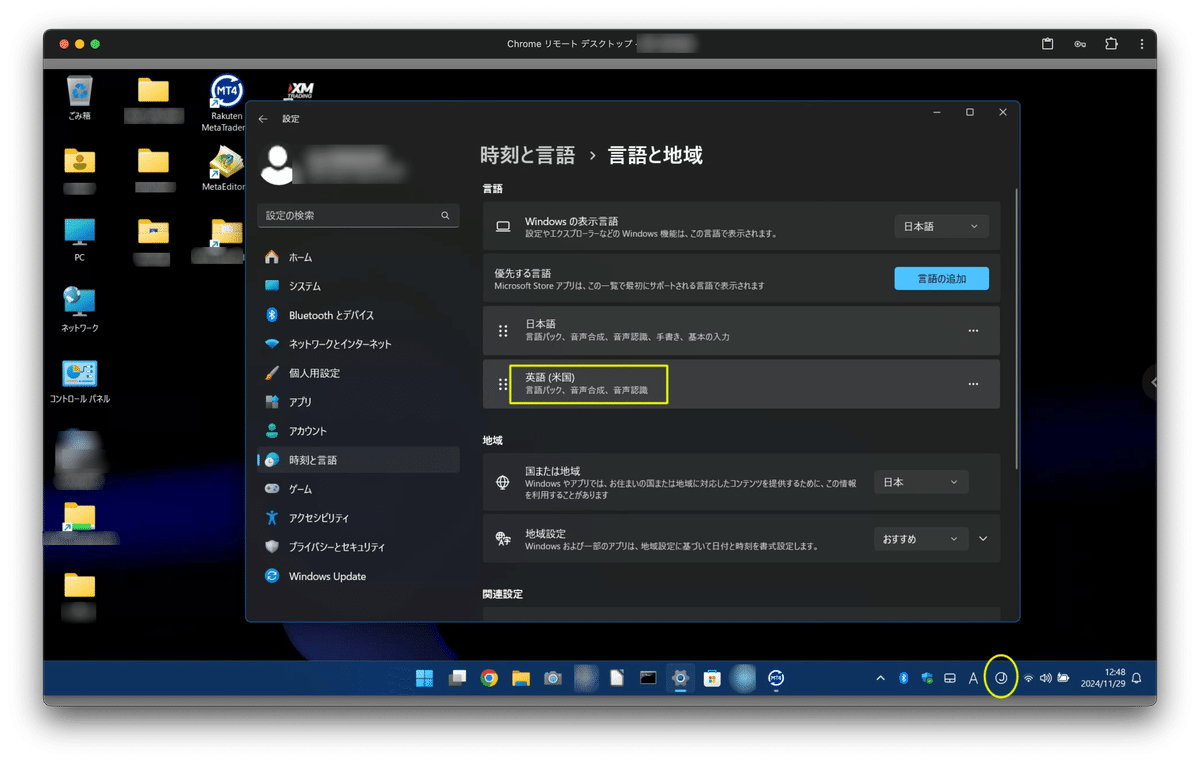Open the 国または地域 dropdown showing 日本
The image size is (1200, 763).
[921, 482]
